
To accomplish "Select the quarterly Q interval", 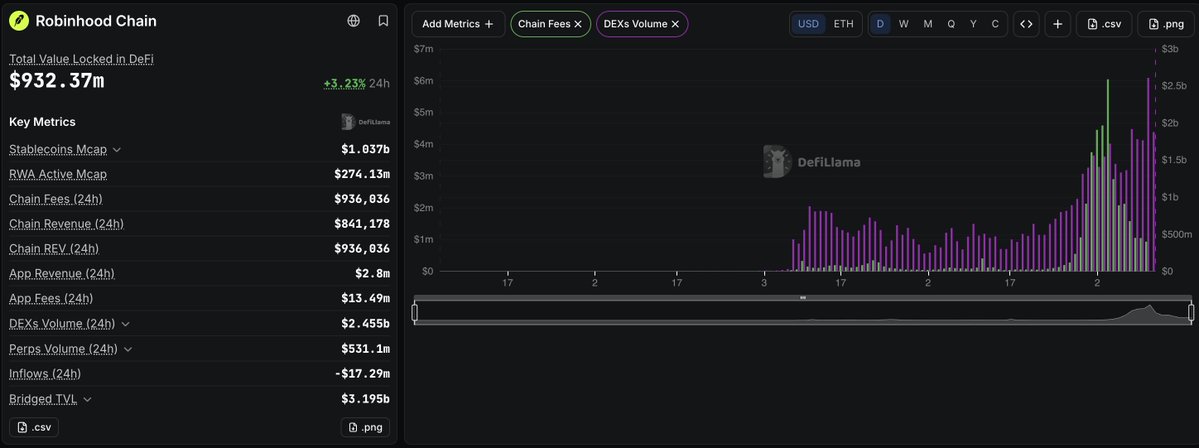I will pos(951,24).
